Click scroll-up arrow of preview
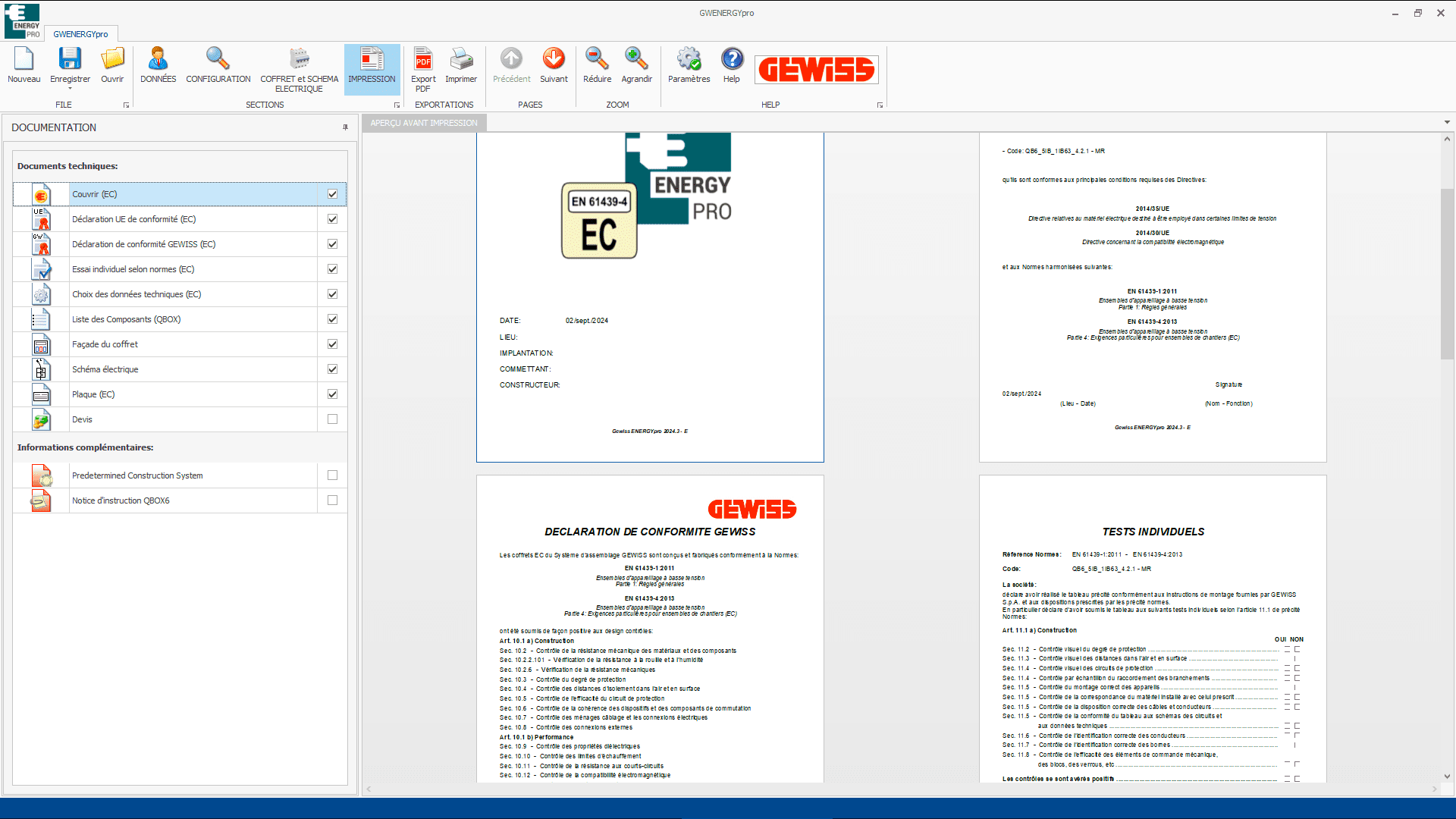The width and height of the screenshot is (1456, 819). 1447,139
